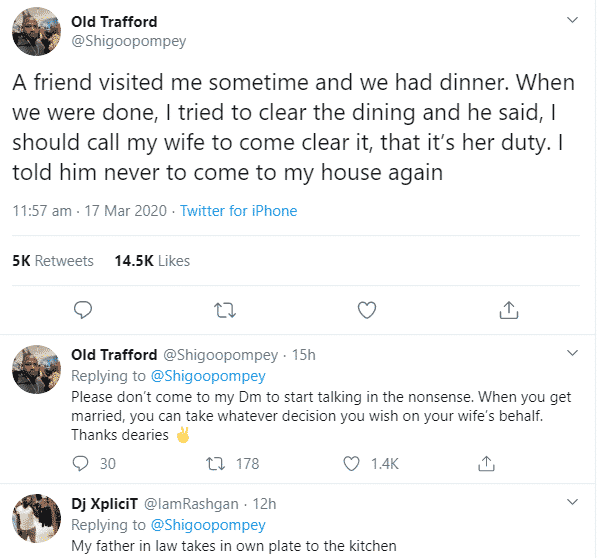Retweet the main Old Trafford tweet
This screenshot has height=558, width=597.
point(225,310)
